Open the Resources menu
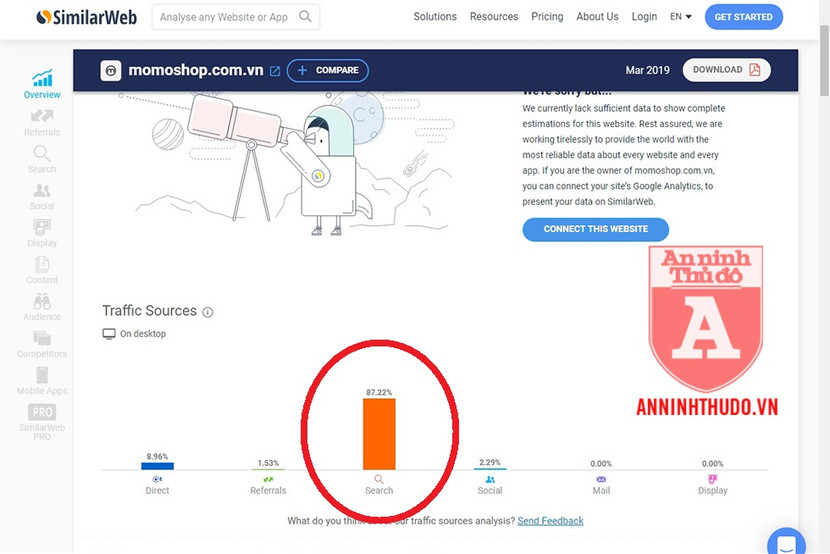This screenshot has height=554, width=830. 494,17
